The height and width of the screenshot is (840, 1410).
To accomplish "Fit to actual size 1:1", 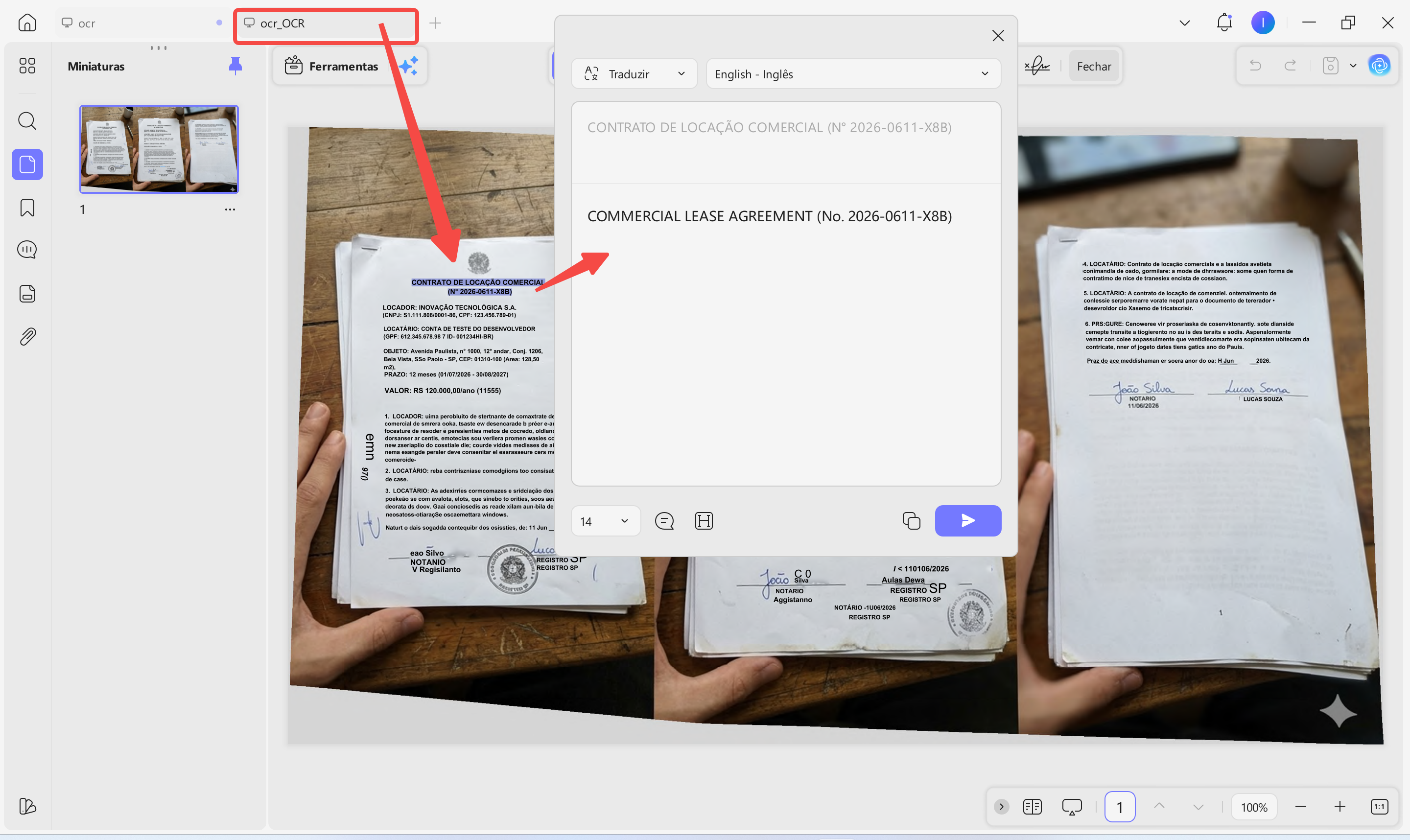I will (x=1380, y=807).
